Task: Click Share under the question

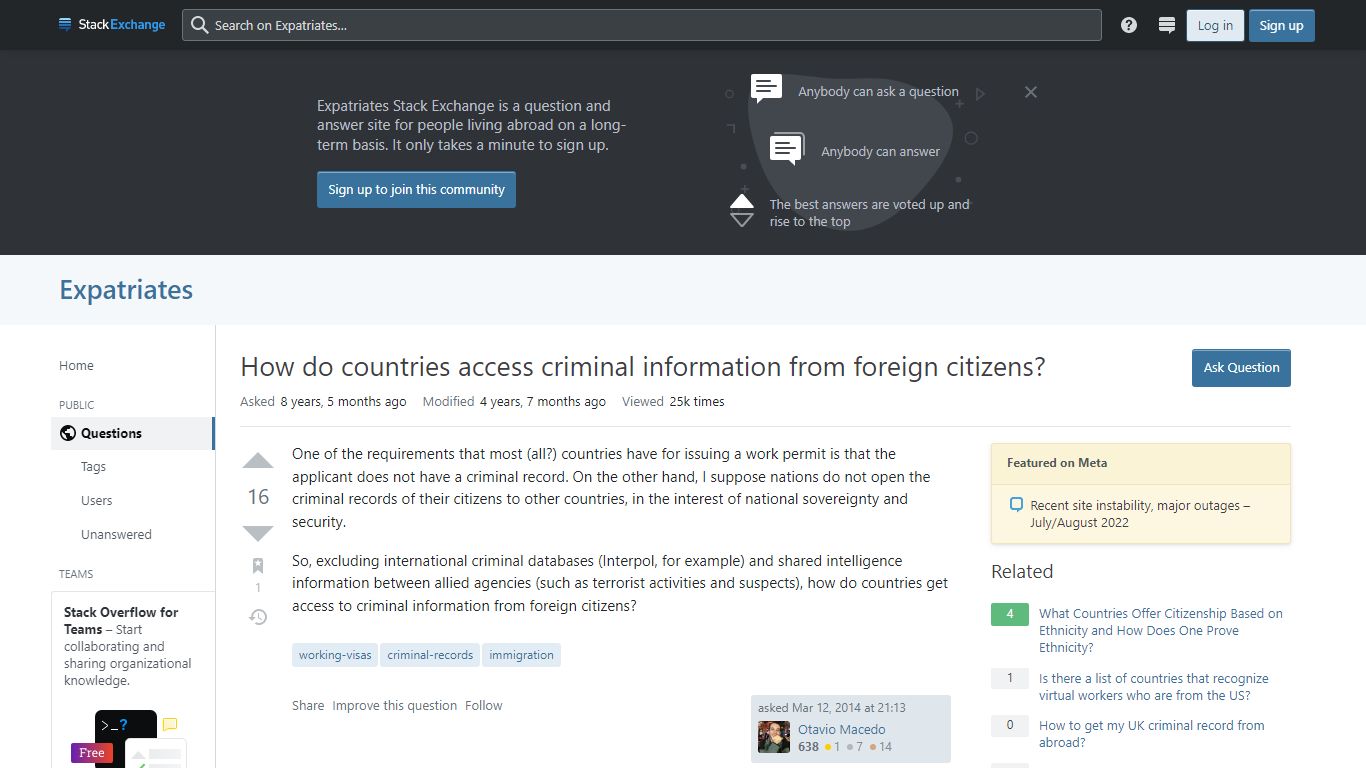Action: tap(308, 705)
